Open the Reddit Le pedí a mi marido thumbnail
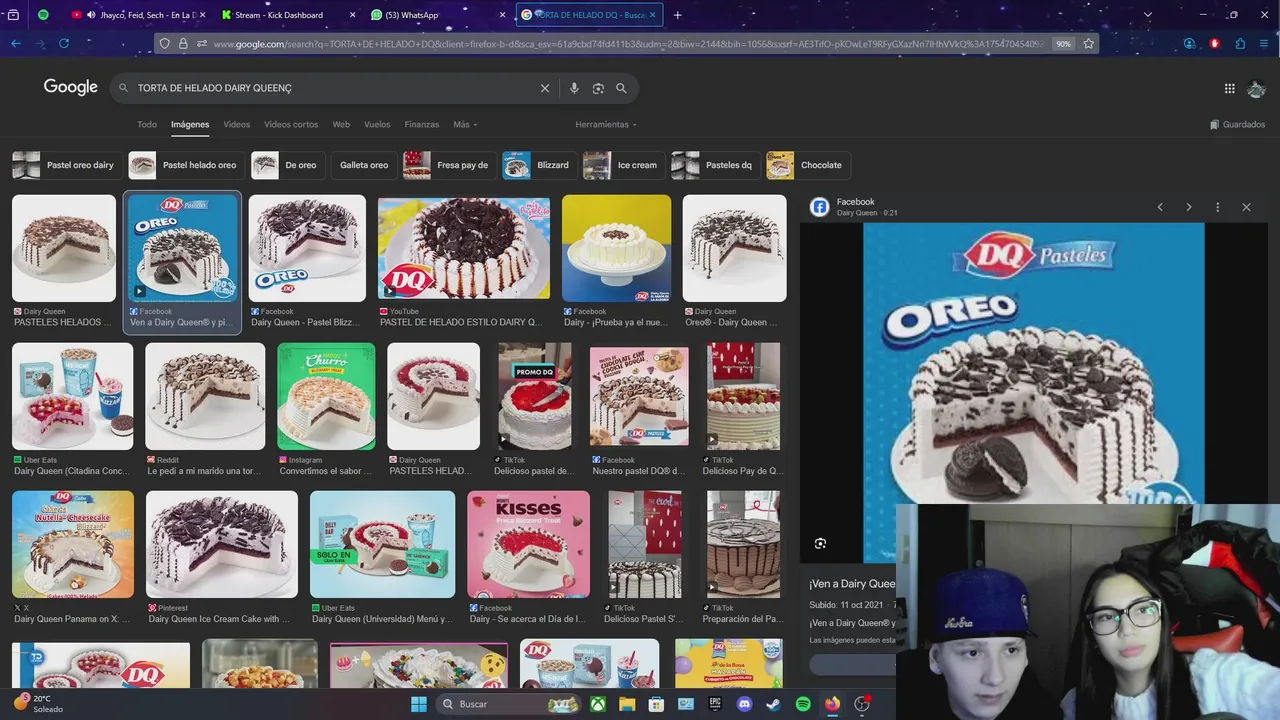The height and width of the screenshot is (720, 1280). (205, 397)
